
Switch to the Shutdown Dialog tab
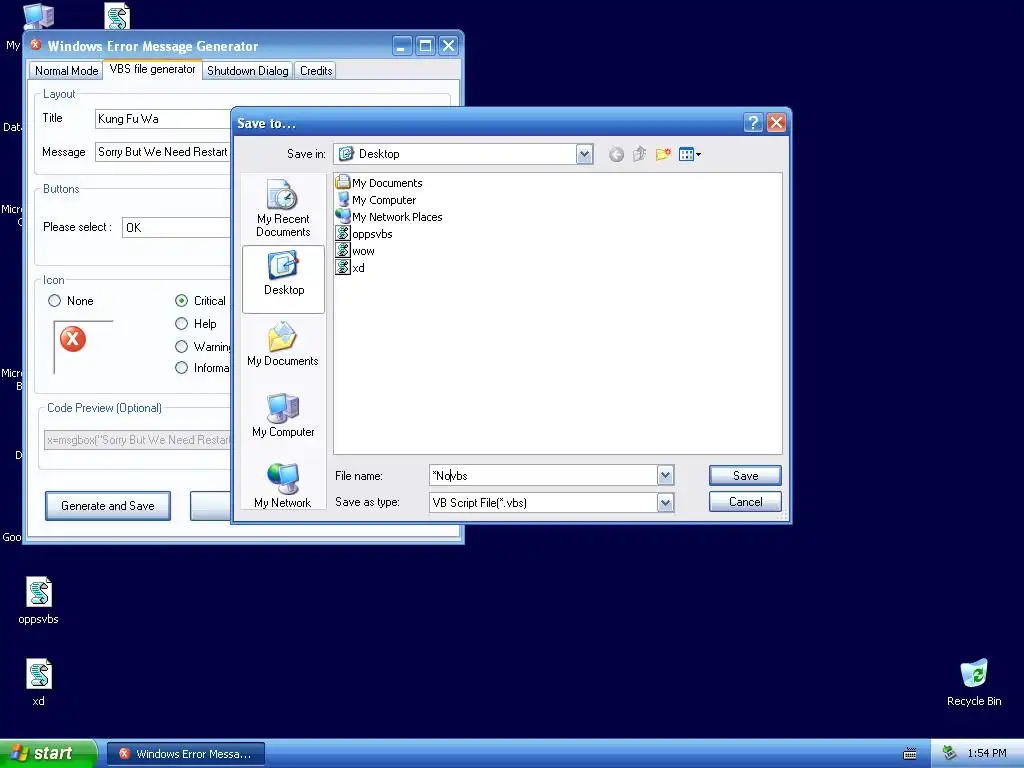[x=248, y=71]
